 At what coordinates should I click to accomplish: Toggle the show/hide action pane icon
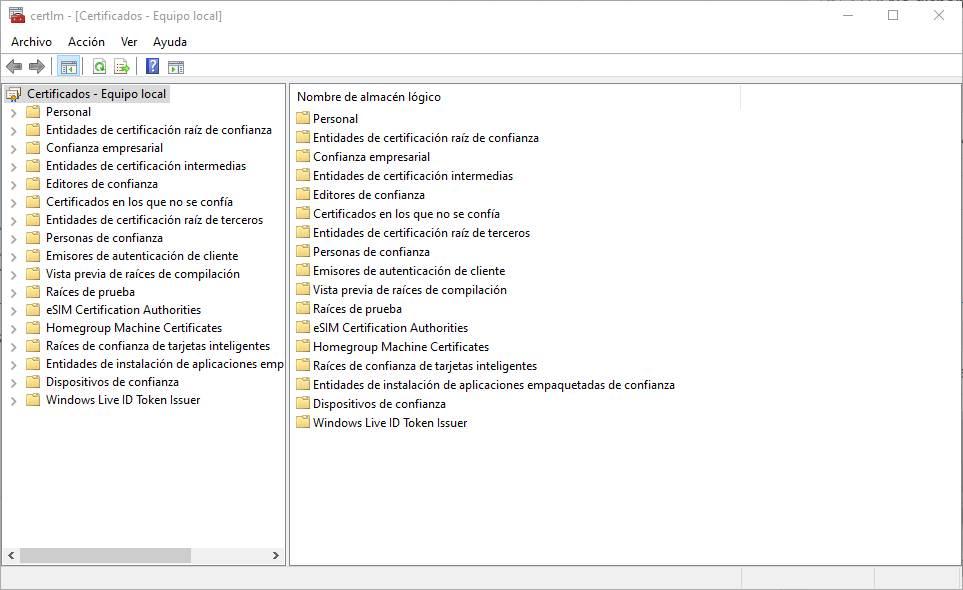(176, 67)
